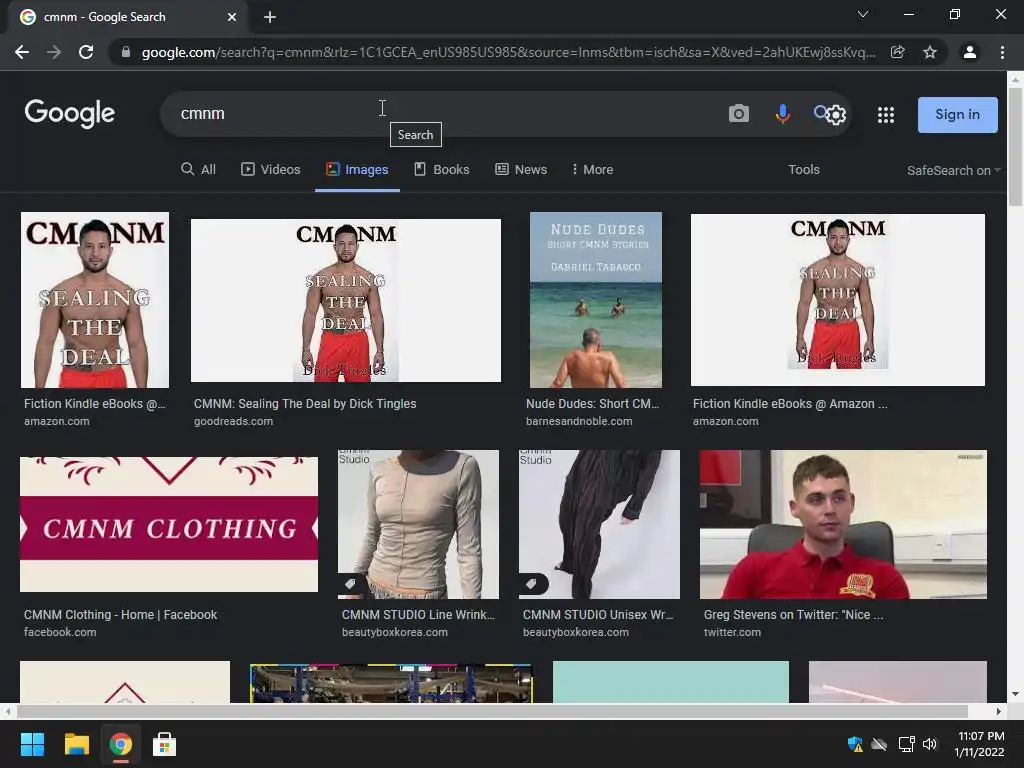Bookmark this page with the star icon

click(x=930, y=52)
